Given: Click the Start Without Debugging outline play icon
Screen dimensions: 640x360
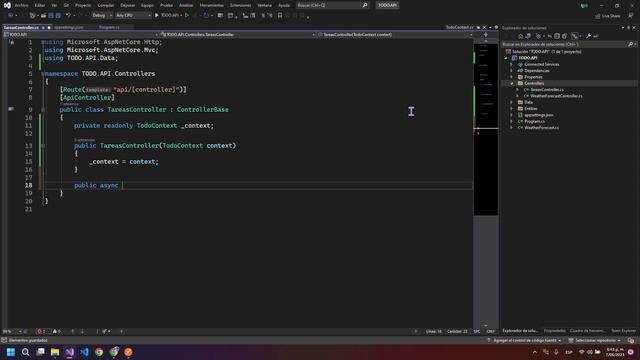Looking at the screenshot, I should (x=187, y=16).
